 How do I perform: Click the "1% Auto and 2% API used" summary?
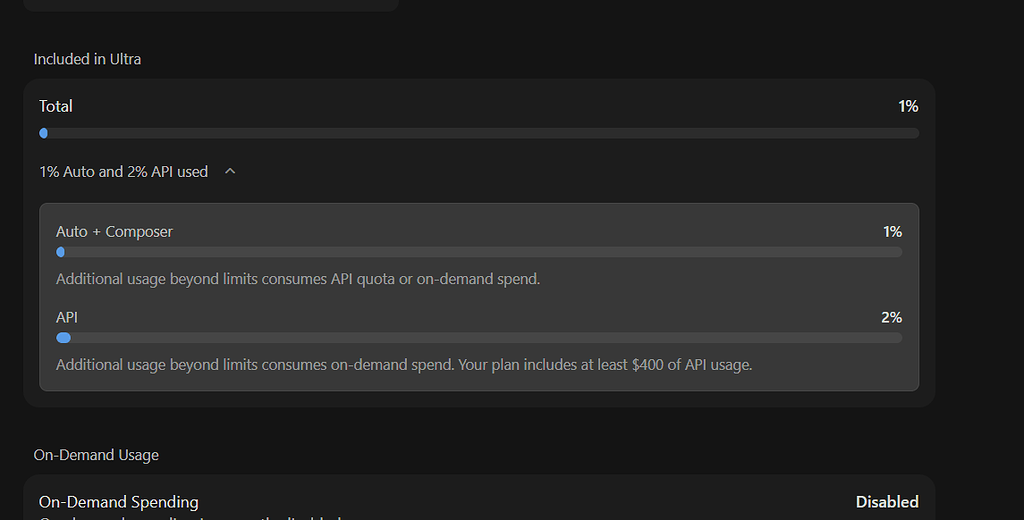point(123,172)
